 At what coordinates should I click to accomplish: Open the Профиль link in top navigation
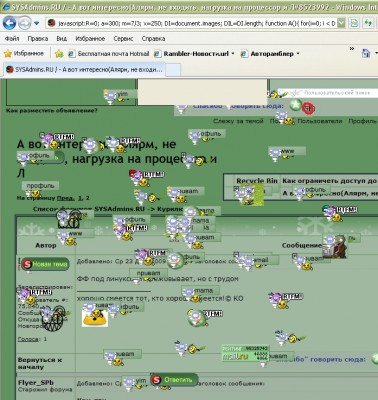[x=363, y=121]
